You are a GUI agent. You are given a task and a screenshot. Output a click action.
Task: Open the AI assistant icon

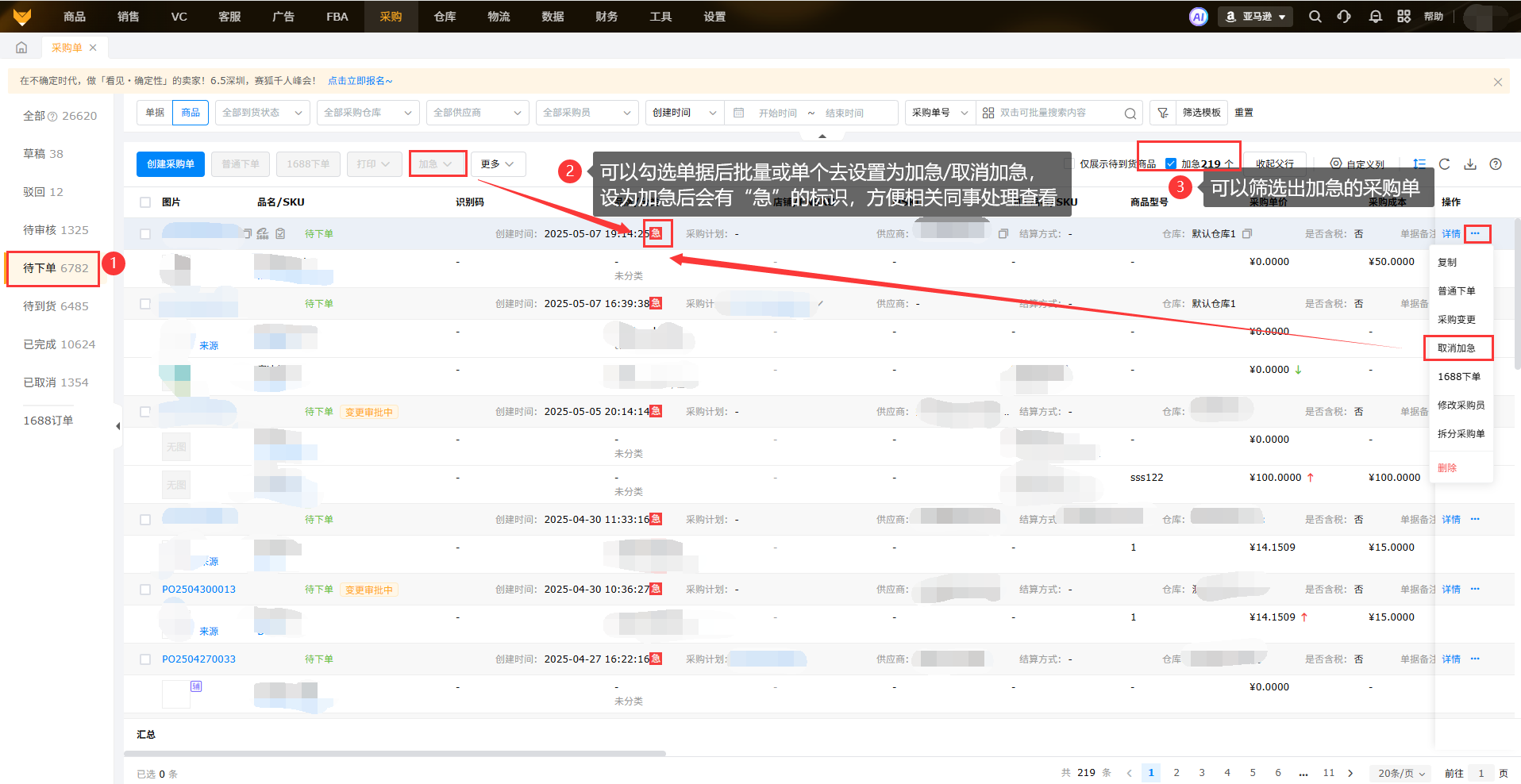click(1198, 17)
